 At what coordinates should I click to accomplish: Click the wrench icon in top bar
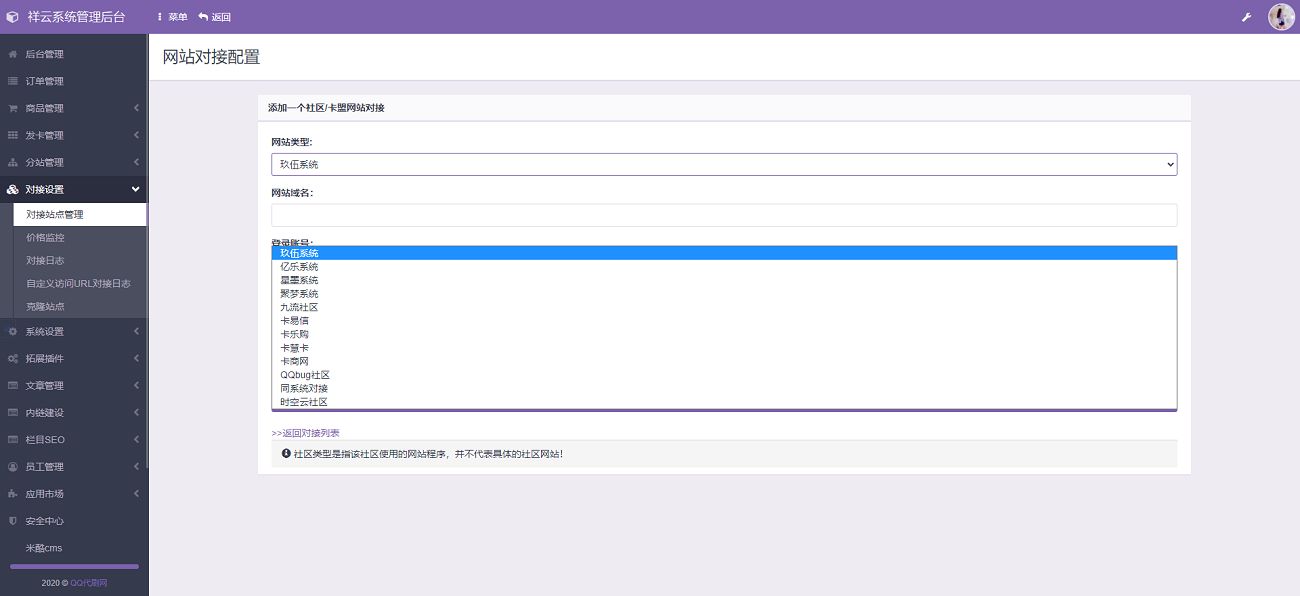(1246, 17)
